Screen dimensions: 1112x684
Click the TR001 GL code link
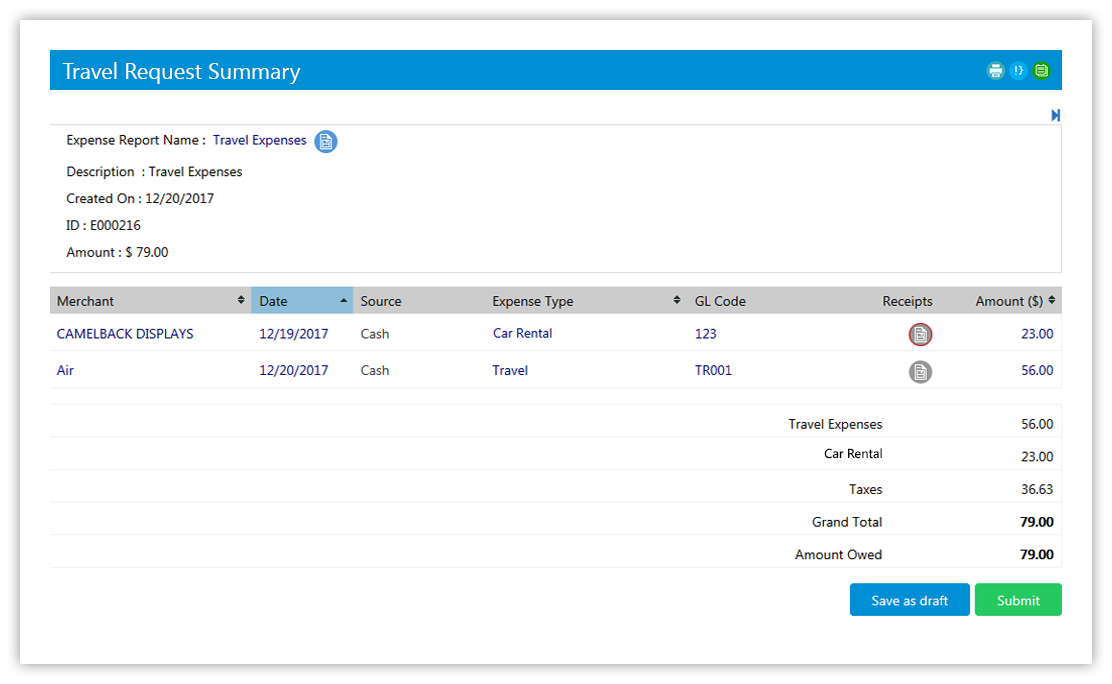pyautogui.click(x=713, y=371)
